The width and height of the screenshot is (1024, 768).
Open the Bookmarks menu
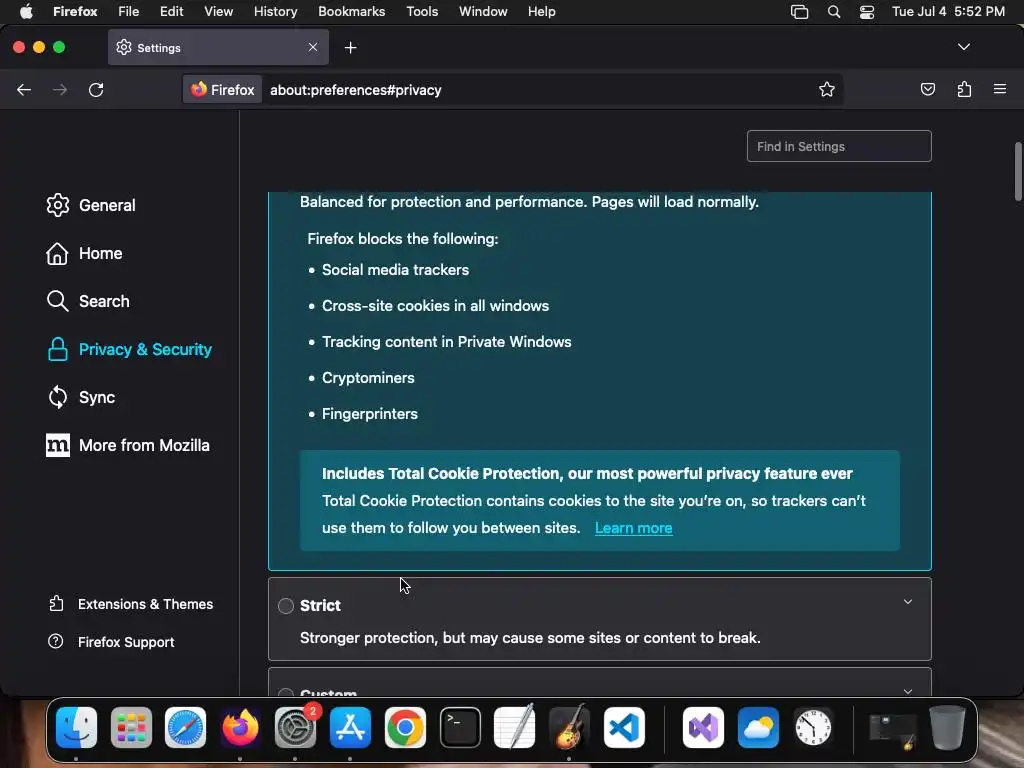352,12
